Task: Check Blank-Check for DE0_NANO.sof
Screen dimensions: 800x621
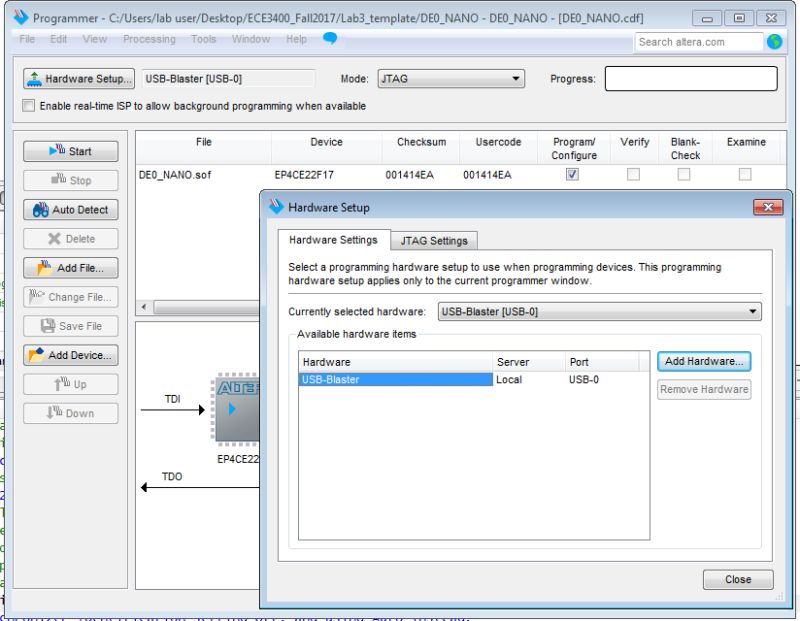Action: click(684, 175)
